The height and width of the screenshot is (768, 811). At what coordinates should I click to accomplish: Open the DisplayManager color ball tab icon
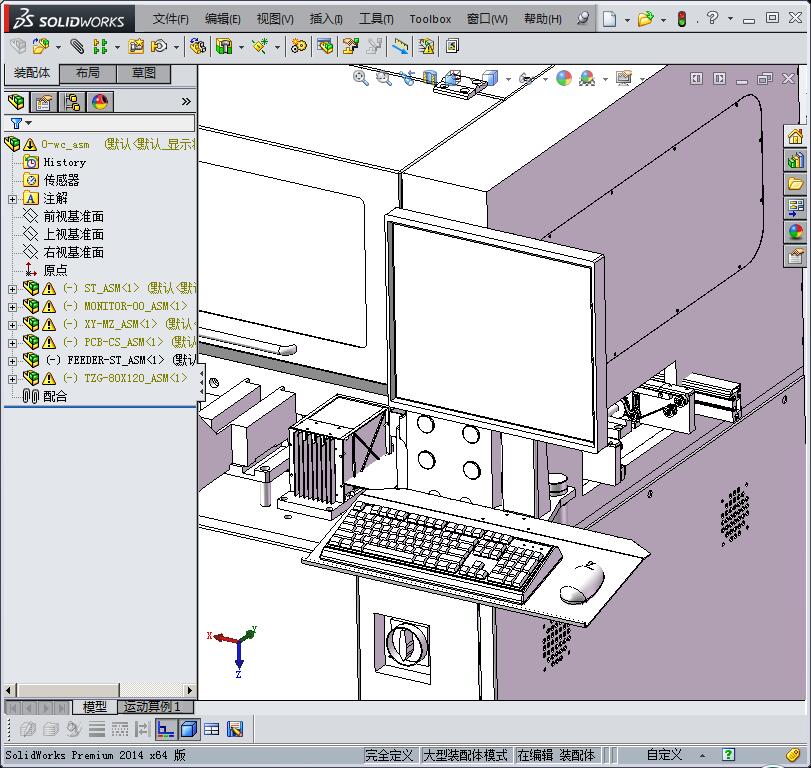point(99,102)
